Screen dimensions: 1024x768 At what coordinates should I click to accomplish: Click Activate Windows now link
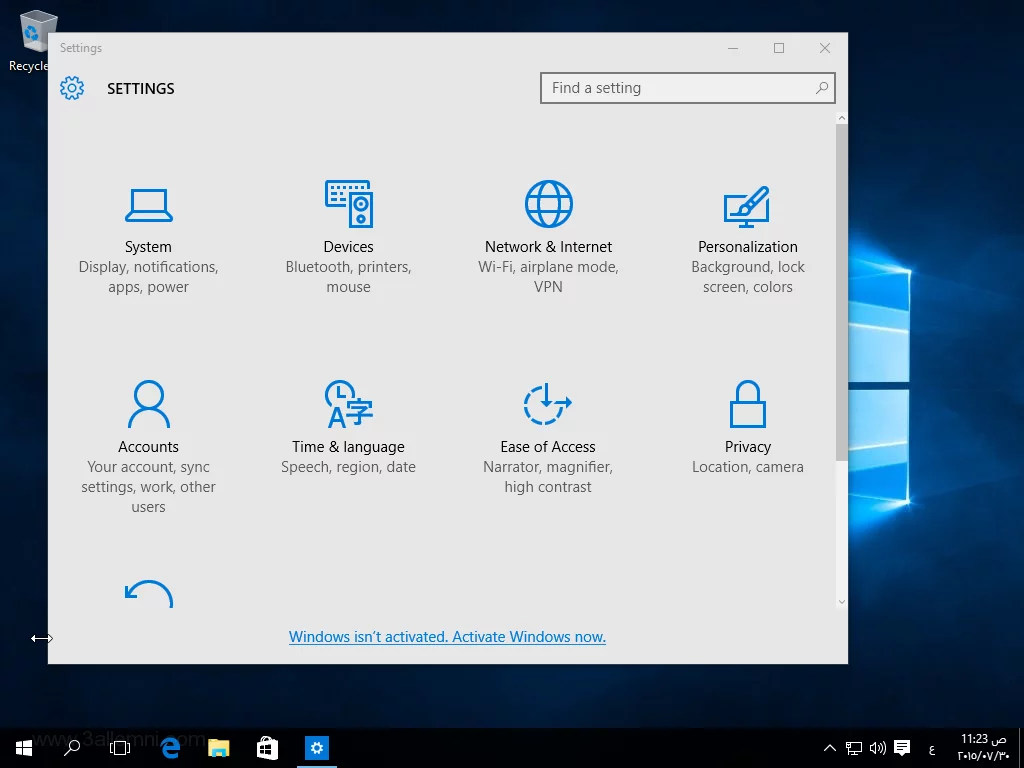click(x=447, y=637)
